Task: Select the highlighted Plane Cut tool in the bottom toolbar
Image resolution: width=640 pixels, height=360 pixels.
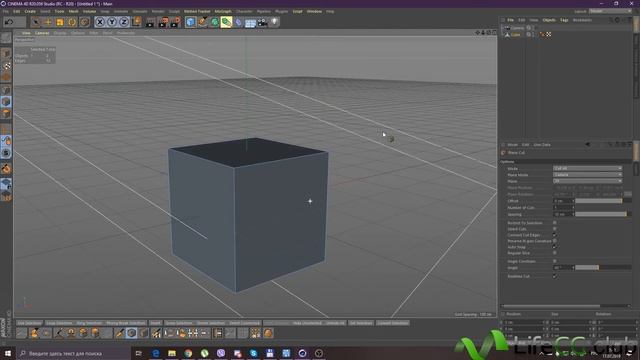Action: [x=131, y=333]
